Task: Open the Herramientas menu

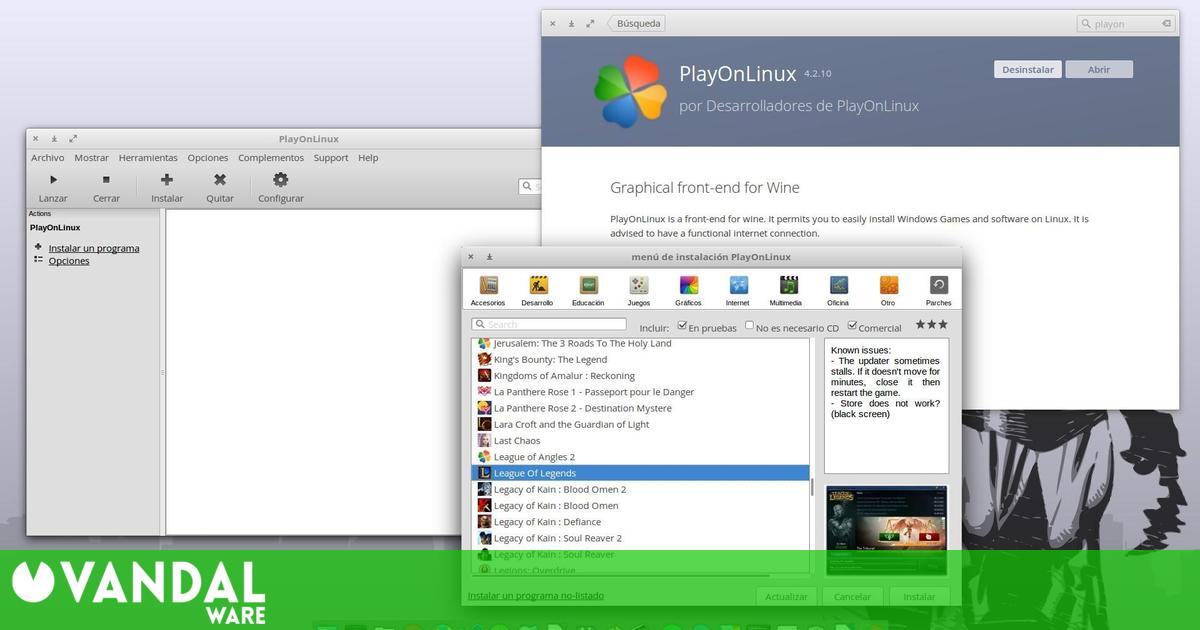Action: tap(148, 157)
